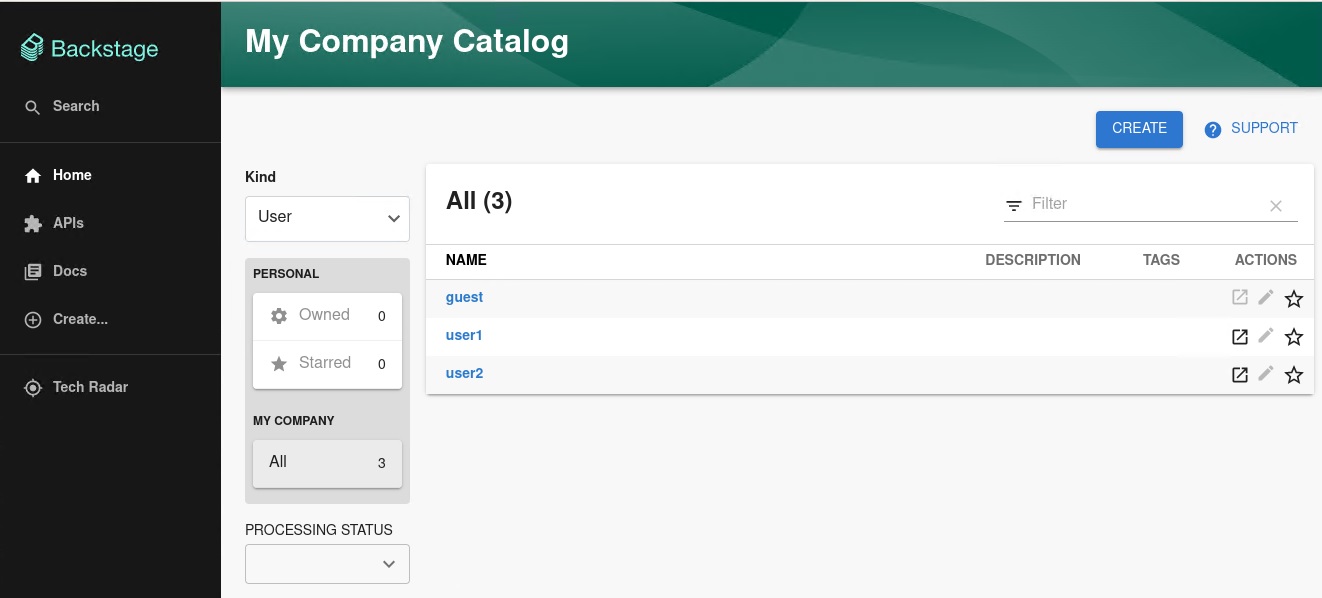Click the All (3) table heading
The height and width of the screenshot is (598, 1322).
coord(479,201)
